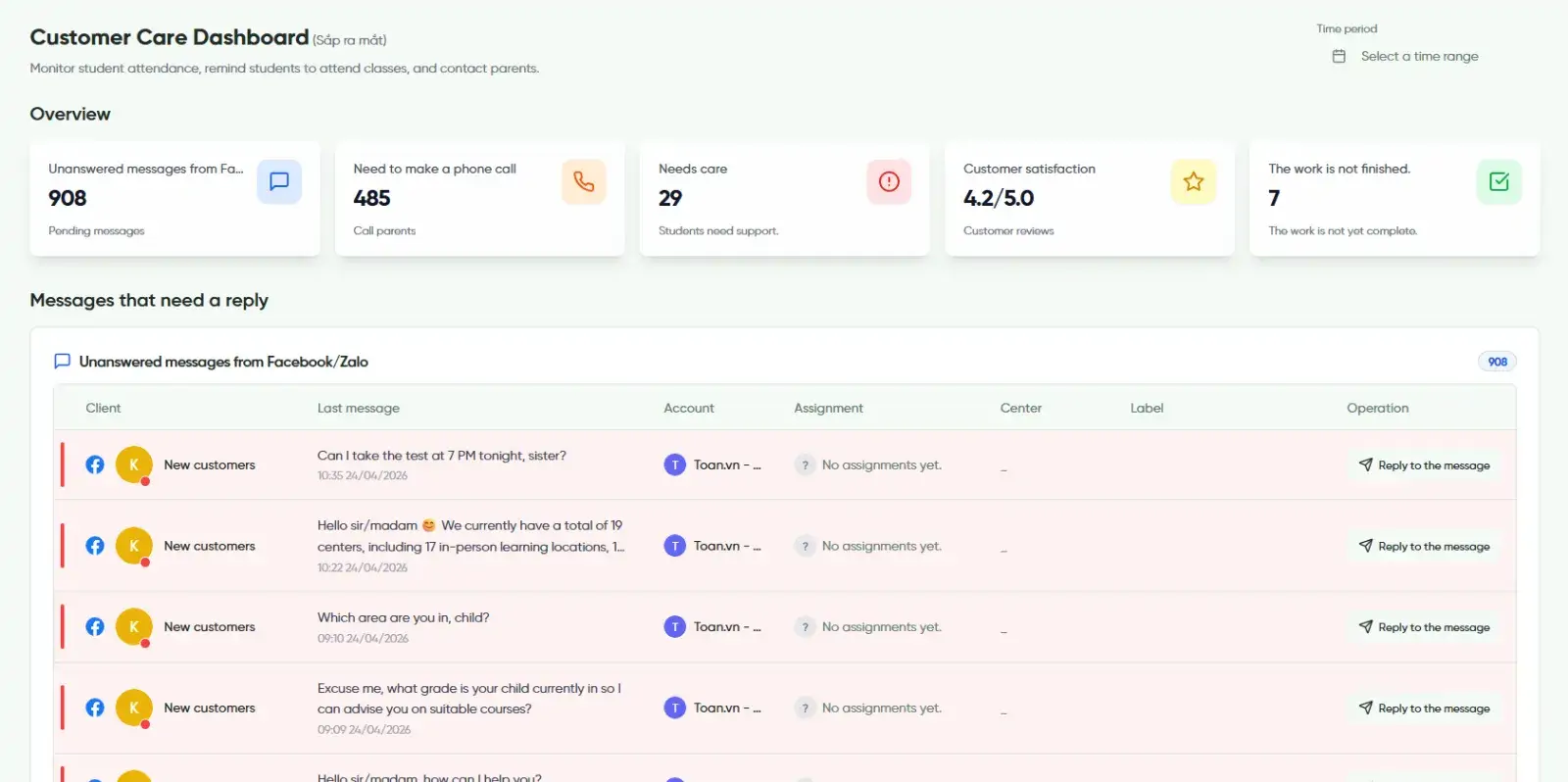
Task: Click the 'Messages that need a reply' heading
Action: [x=149, y=300]
